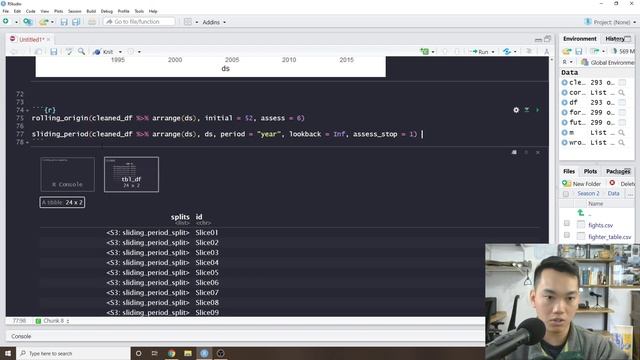Select the R Console output thumbnail

tap(67, 174)
